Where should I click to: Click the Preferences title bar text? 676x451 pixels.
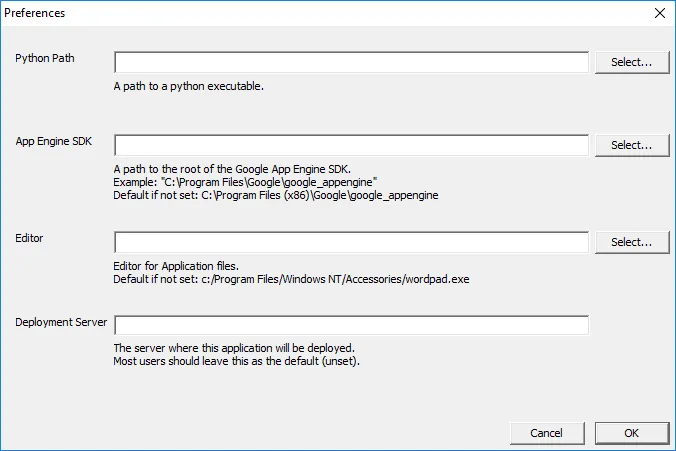click(x=38, y=14)
